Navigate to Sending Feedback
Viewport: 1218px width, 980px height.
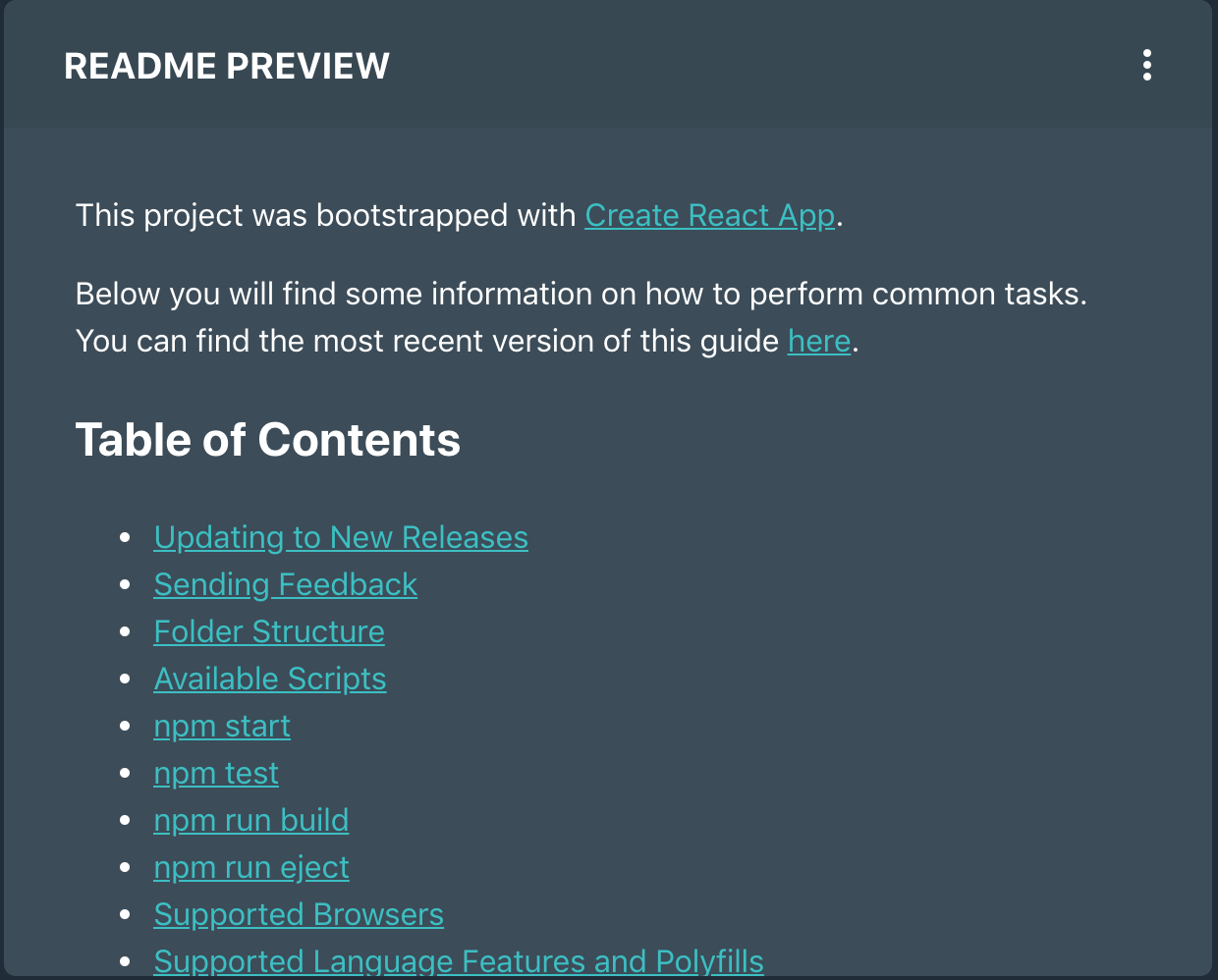(285, 584)
